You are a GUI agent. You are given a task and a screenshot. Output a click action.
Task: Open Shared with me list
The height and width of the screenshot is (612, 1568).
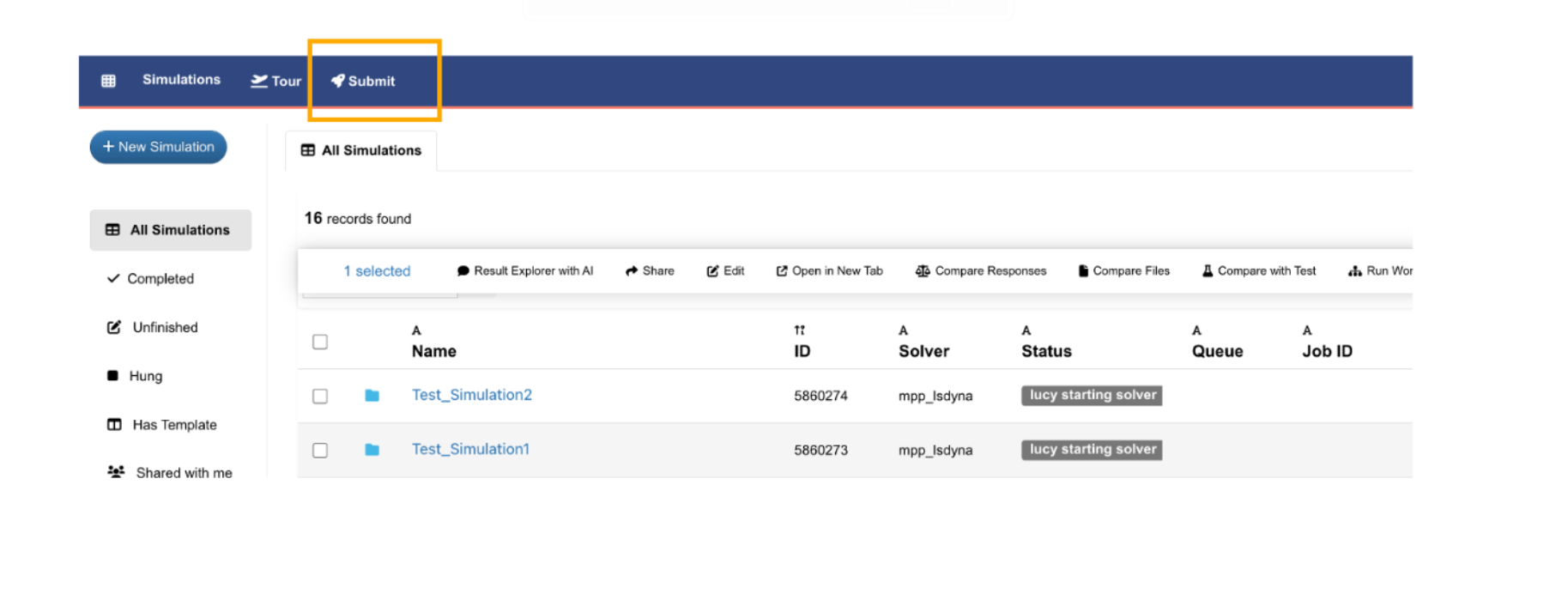183,473
